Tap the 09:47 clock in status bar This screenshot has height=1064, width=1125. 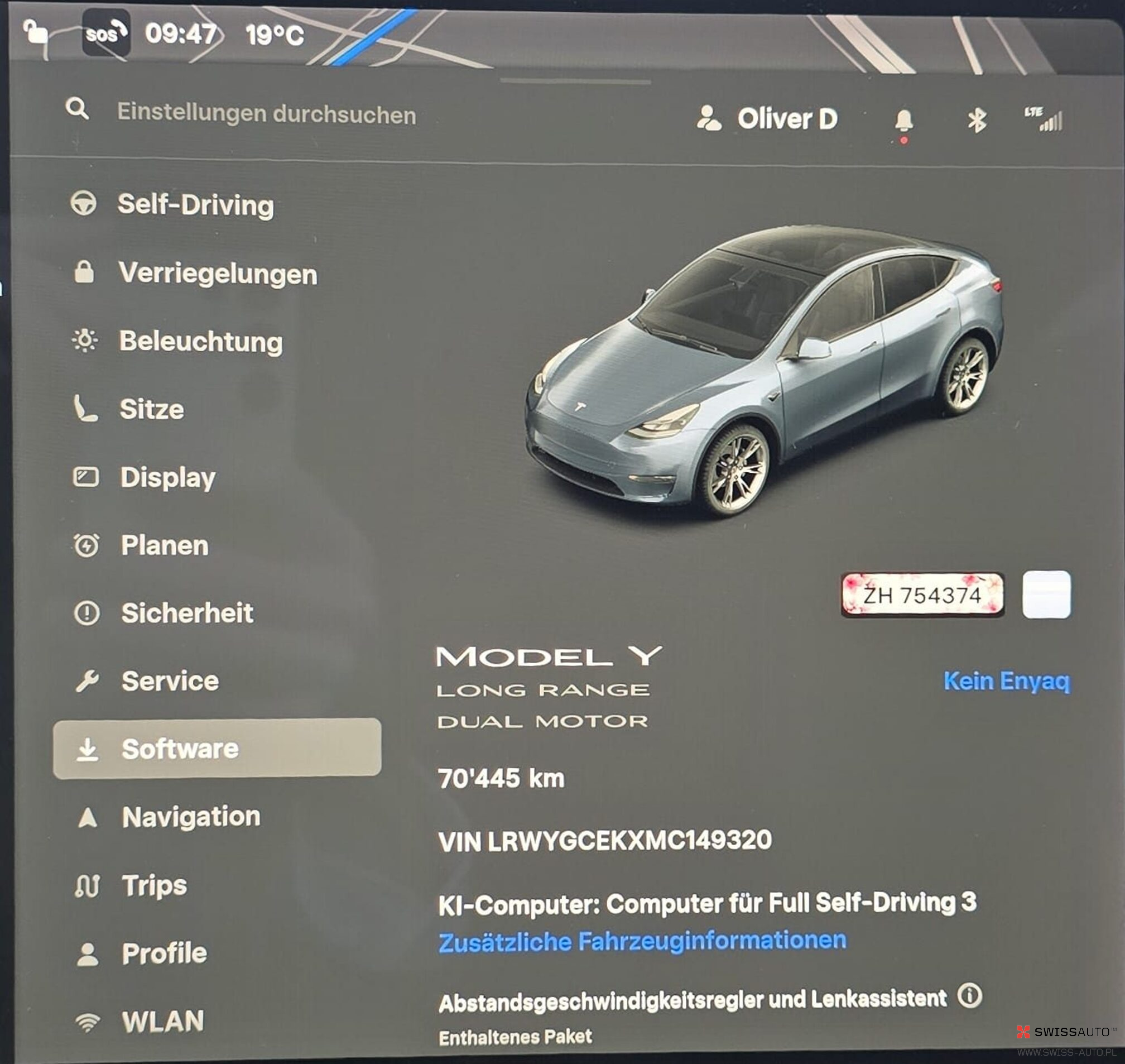(x=181, y=33)
